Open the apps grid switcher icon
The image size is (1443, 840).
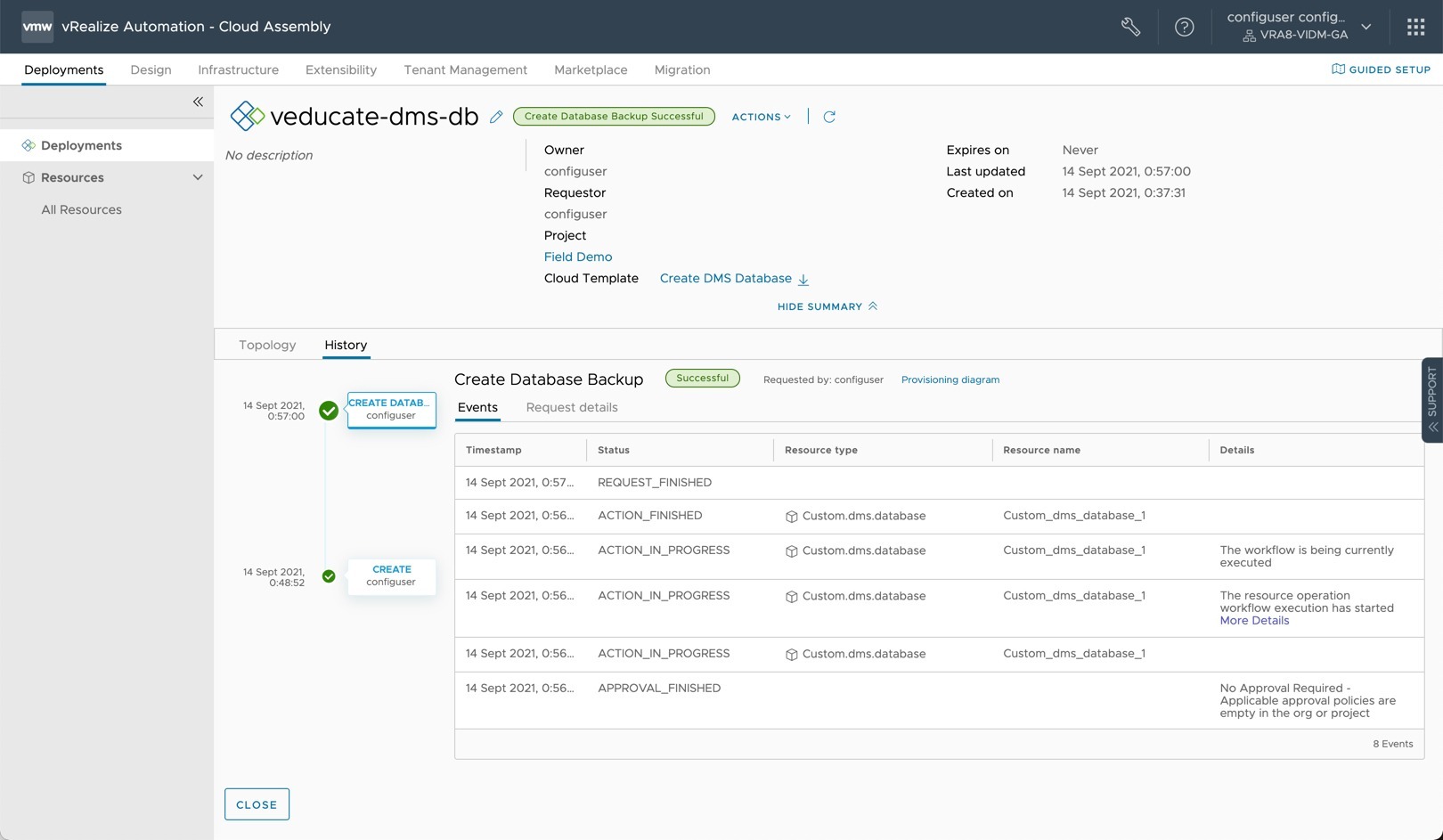pos(1415,27)
